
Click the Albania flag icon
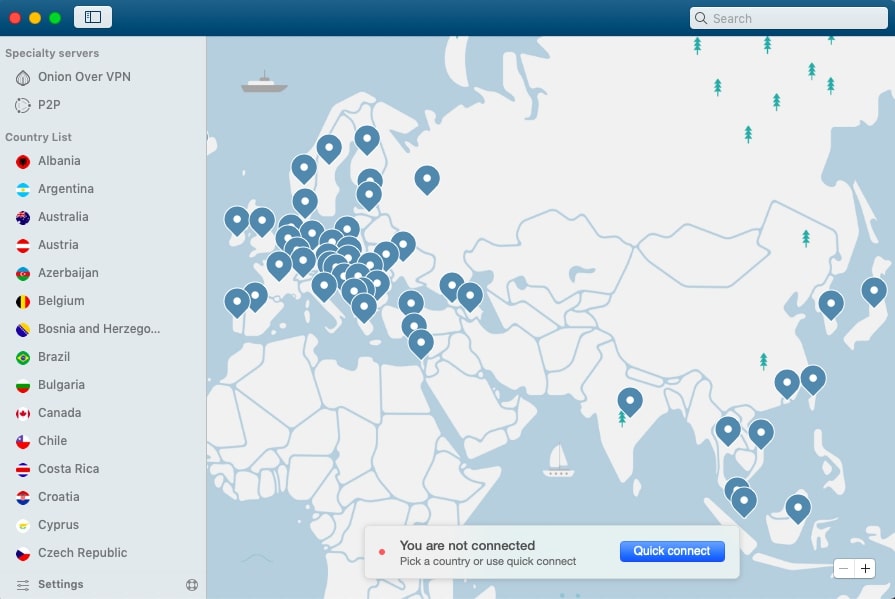point(23,162)
